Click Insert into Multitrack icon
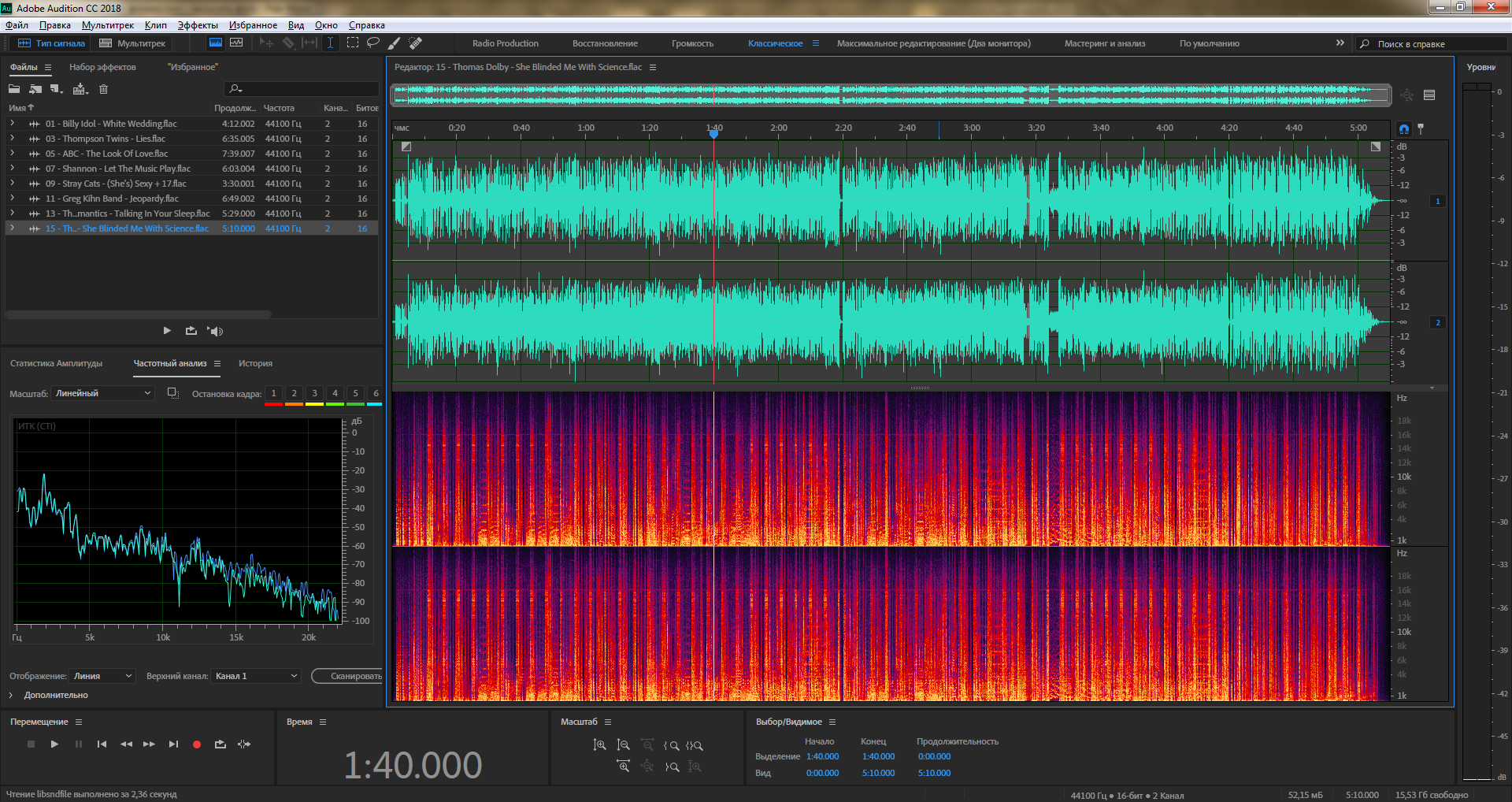Viewport: 1512px width, 802px height. tap(80, 89)
